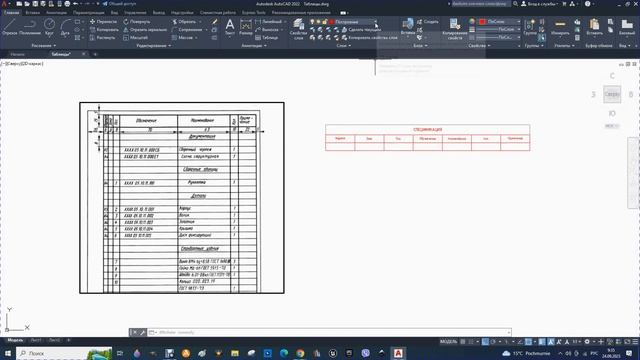Image resolution: width=640 pixels, height=360 pixels.
Task: Click the Копировать (Copy) tool
Action: click(x=104, y=29)
